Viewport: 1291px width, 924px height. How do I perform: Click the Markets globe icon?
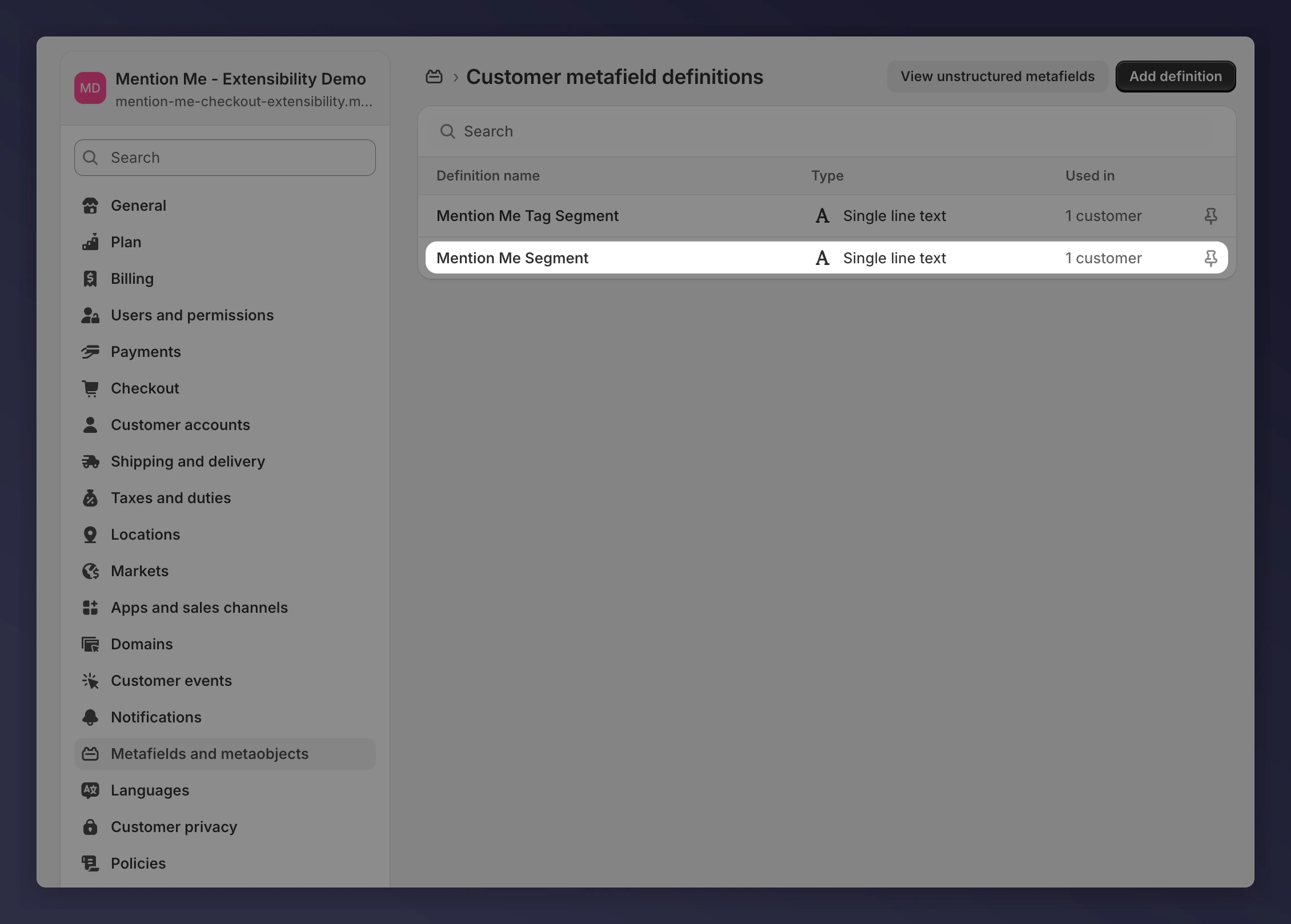(x=90, y=571)
